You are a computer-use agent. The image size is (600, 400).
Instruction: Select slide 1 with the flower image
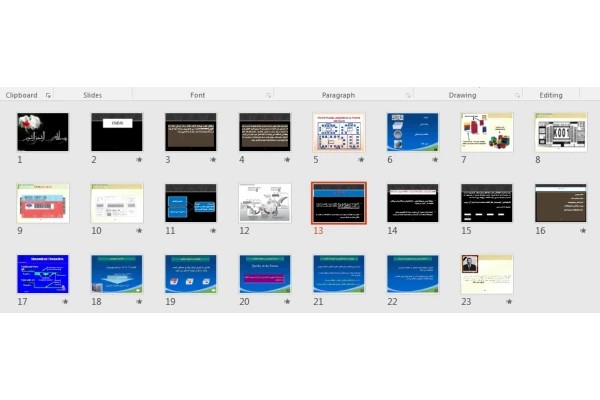43,132
